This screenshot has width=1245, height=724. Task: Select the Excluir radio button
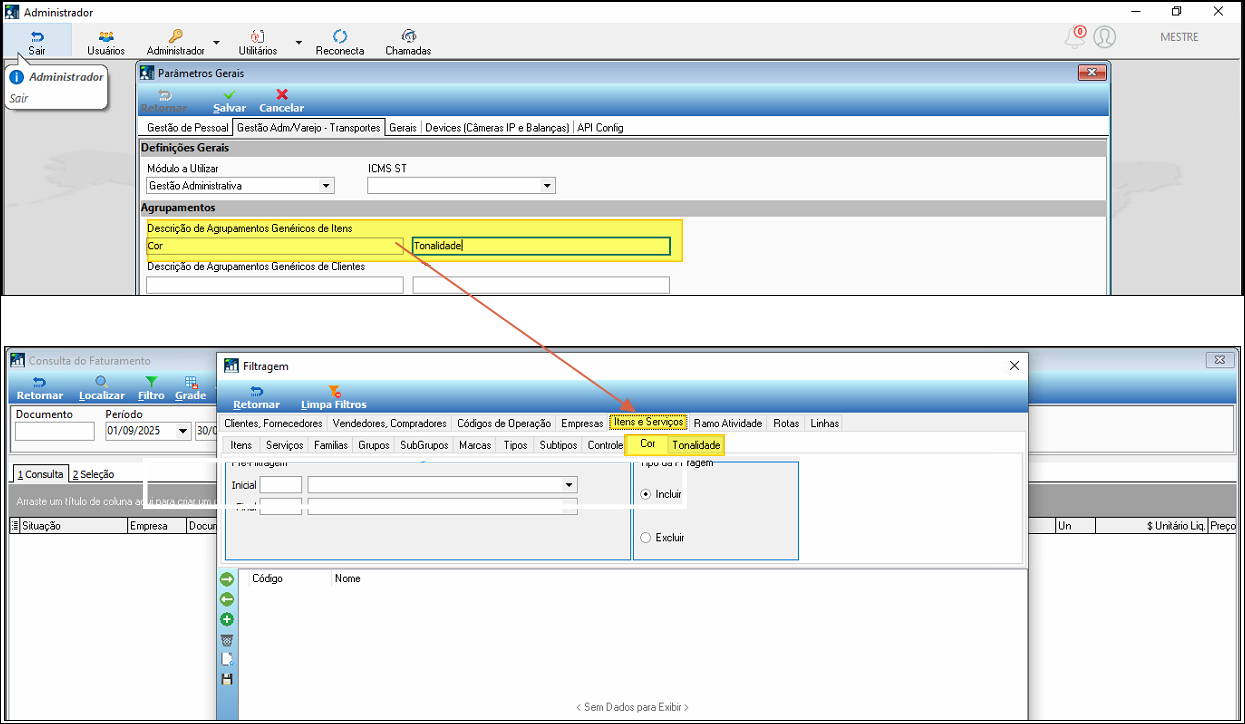click(x=646, y=538)
